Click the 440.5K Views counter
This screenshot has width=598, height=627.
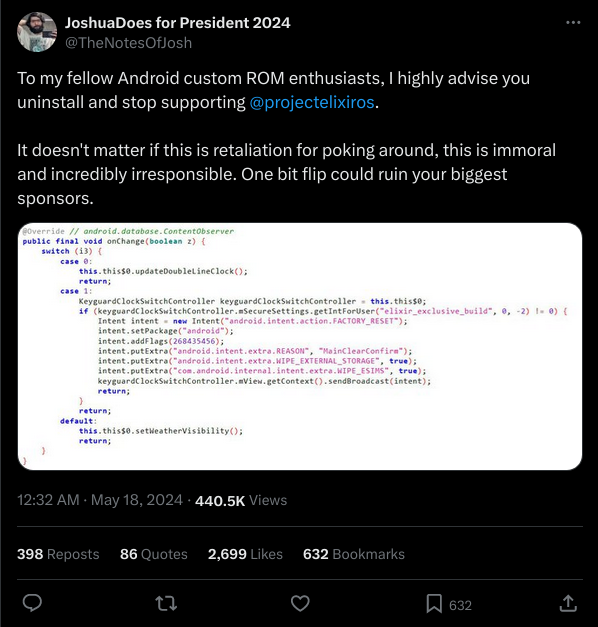[x=241, y=501]
